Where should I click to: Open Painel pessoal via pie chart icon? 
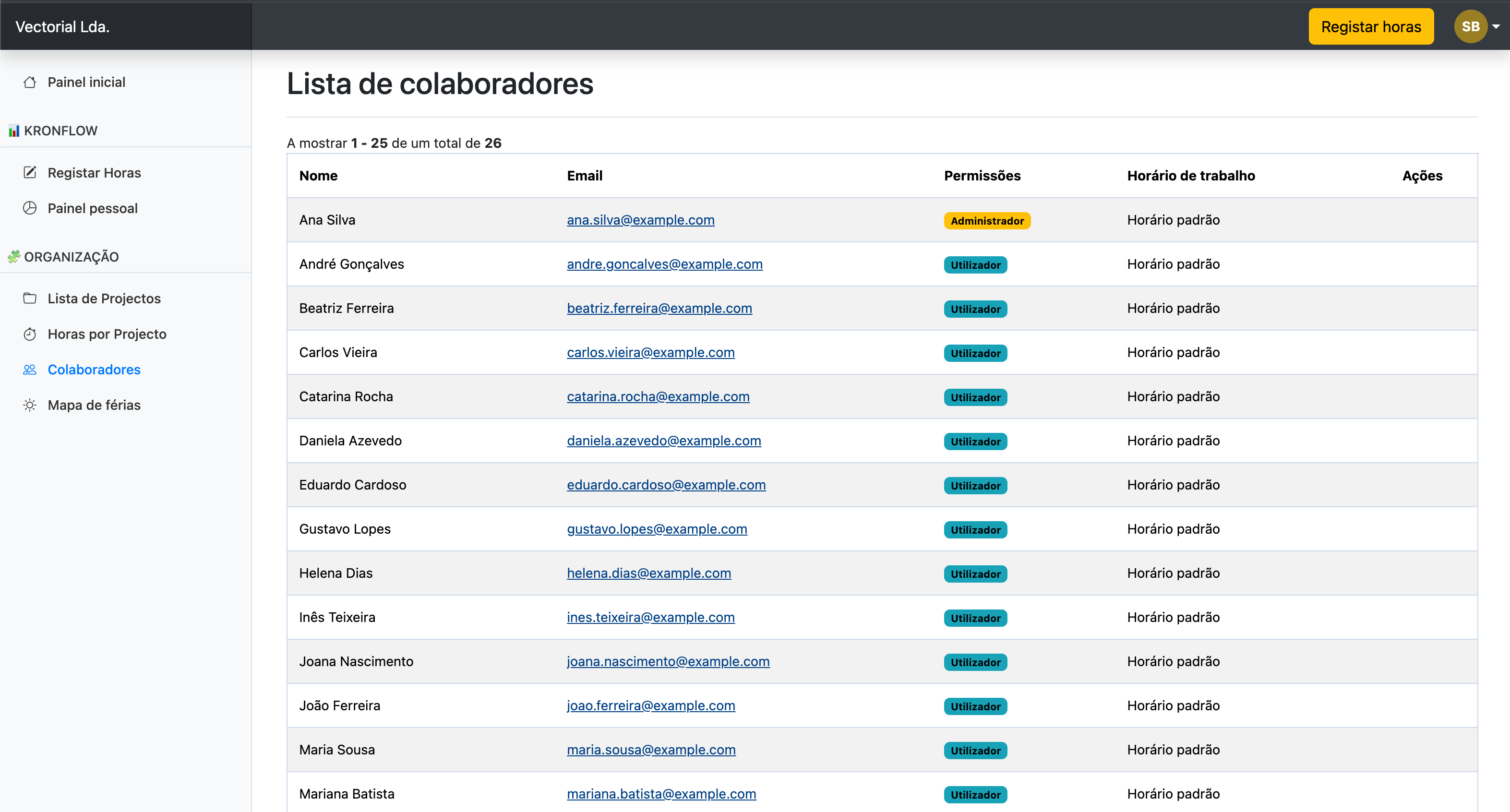pos(31,207)
